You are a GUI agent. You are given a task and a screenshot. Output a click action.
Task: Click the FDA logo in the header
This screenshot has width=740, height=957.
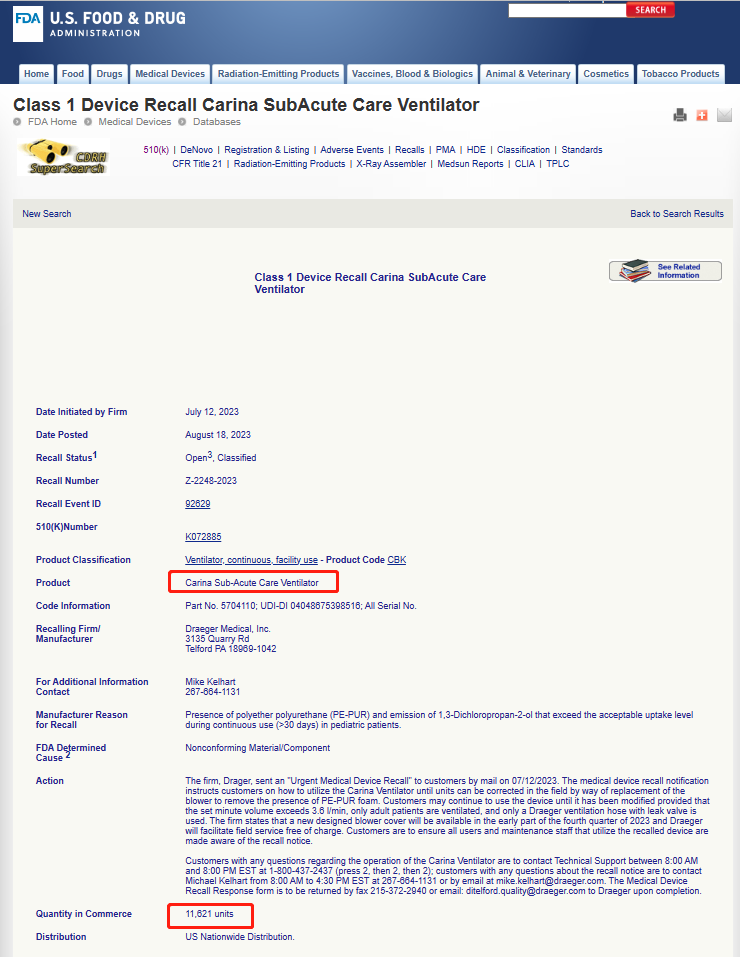28,25
